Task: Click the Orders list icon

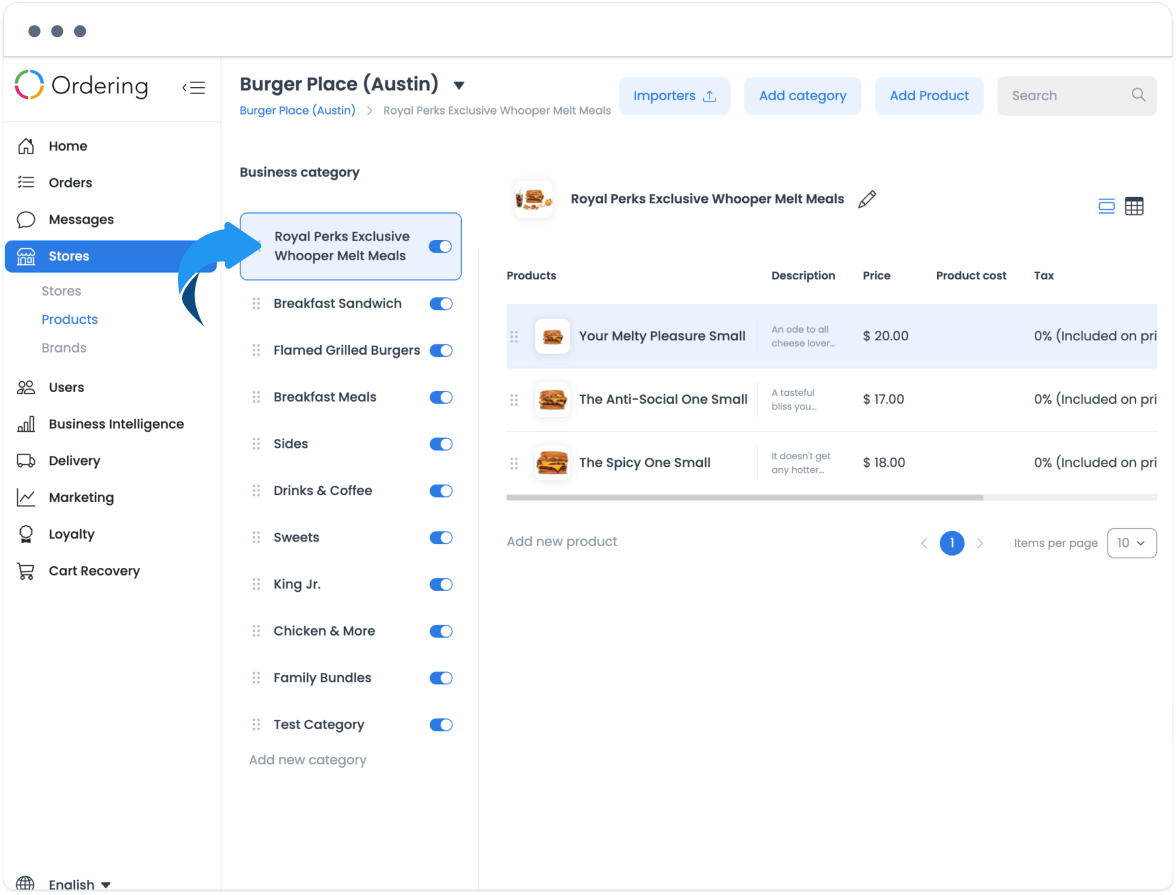Action: click(26, 182)
